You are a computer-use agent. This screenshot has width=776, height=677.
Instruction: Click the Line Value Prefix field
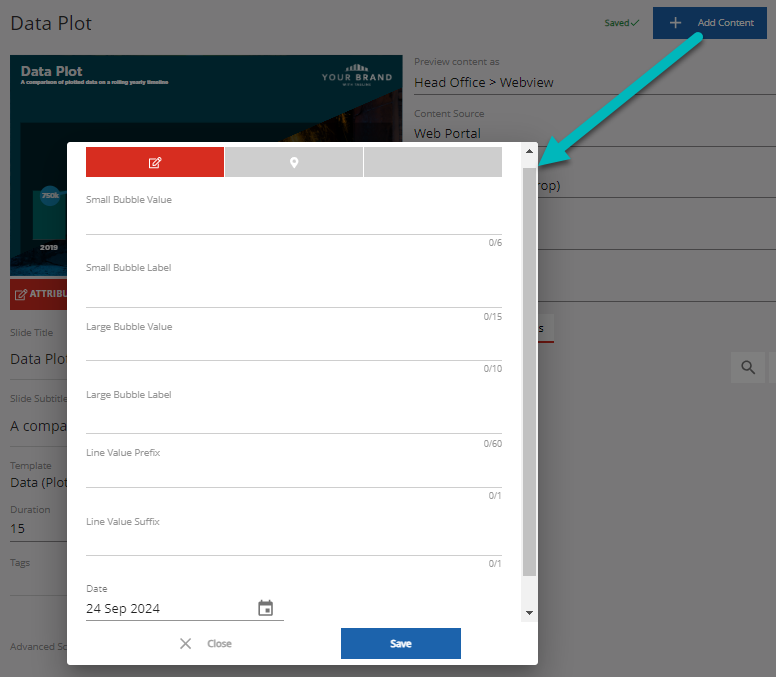(x=294, y=475)
